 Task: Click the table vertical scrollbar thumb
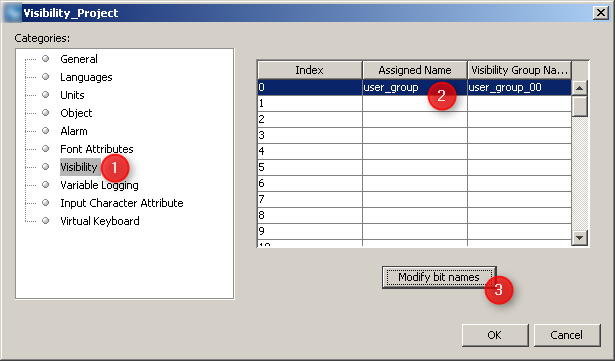tap(580, 106)
